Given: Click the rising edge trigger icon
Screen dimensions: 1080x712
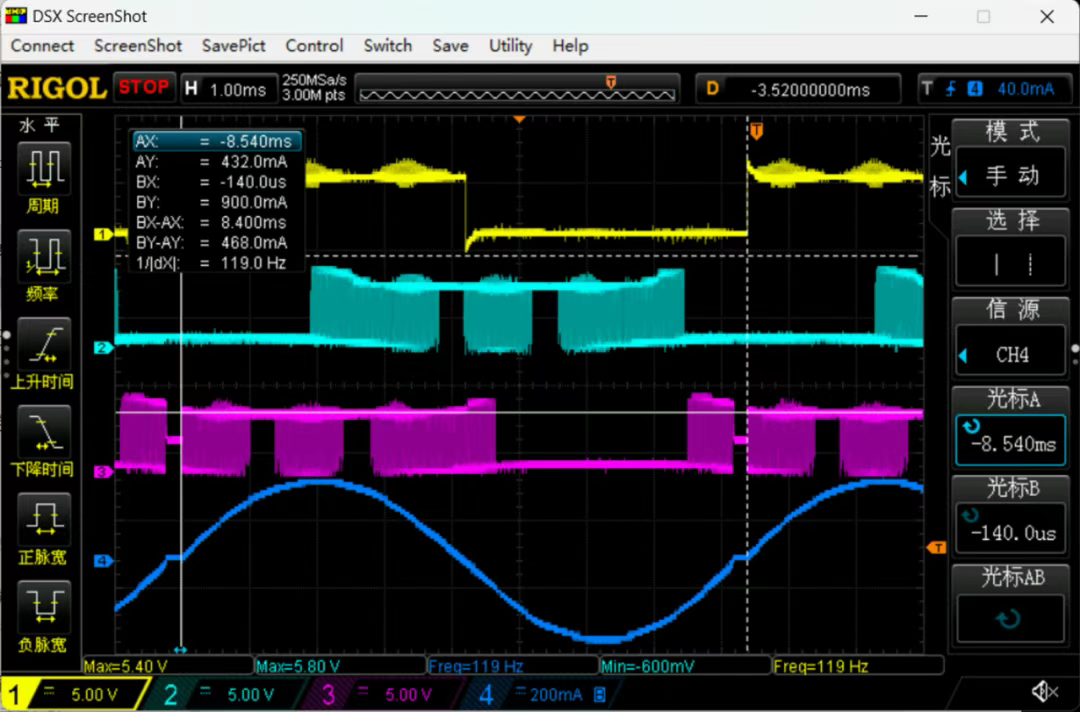Looking at the screenshot, I should (x=951, y=89).
